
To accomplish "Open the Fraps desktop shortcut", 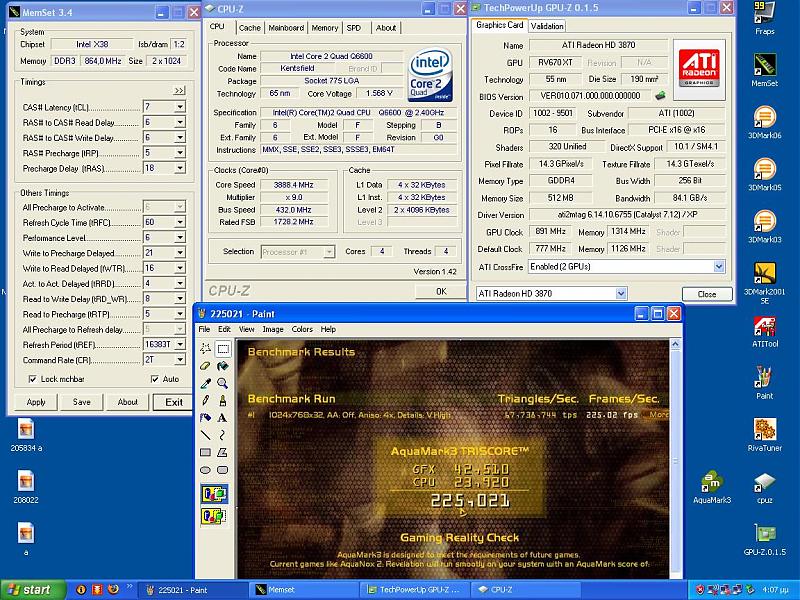I will pos(764,18).
